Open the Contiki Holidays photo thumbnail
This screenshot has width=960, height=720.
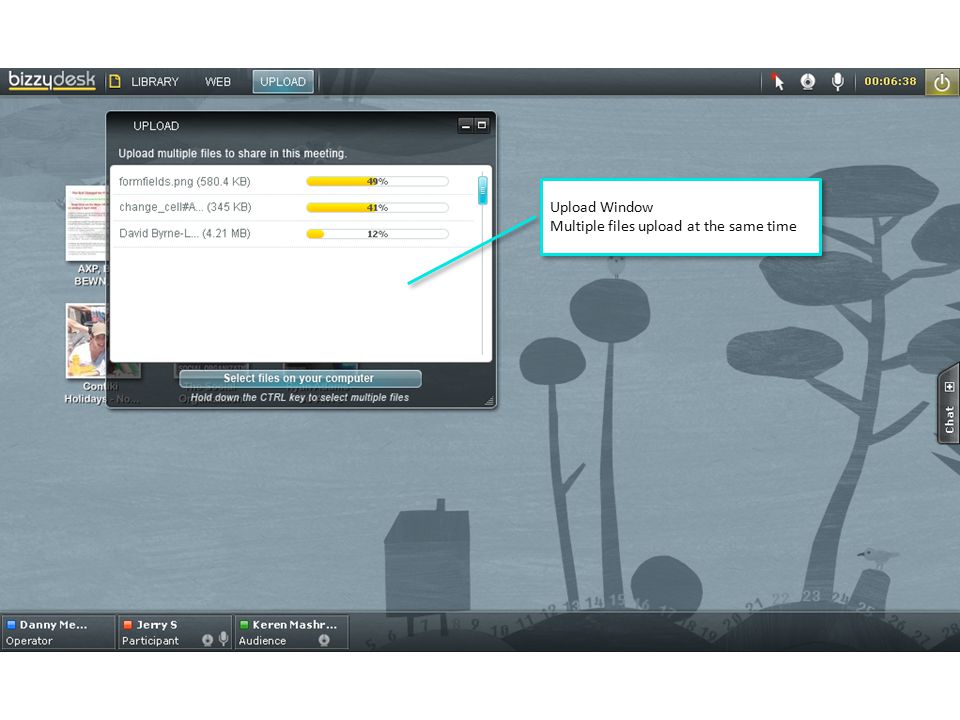coord(86,340)
